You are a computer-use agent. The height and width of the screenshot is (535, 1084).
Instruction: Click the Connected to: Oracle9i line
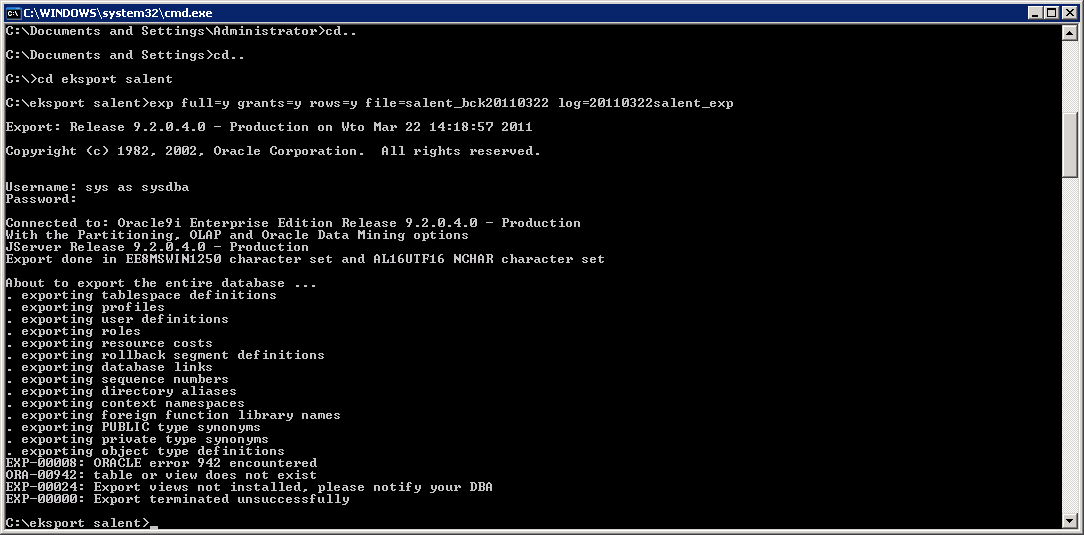[292, 223]
